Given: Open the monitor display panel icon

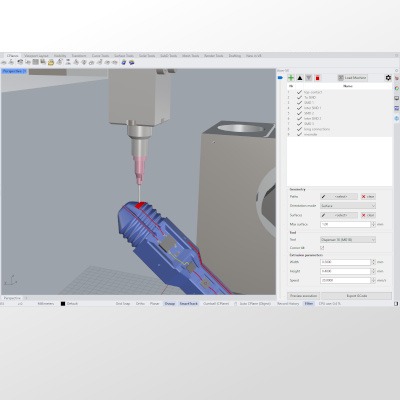Looking at the screenshot, I should (x=397, y=98).
